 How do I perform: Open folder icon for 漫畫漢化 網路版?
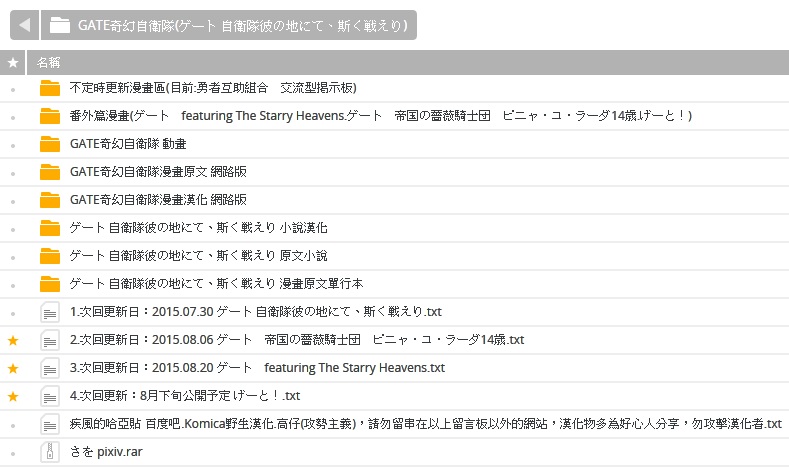coord(50,200)
